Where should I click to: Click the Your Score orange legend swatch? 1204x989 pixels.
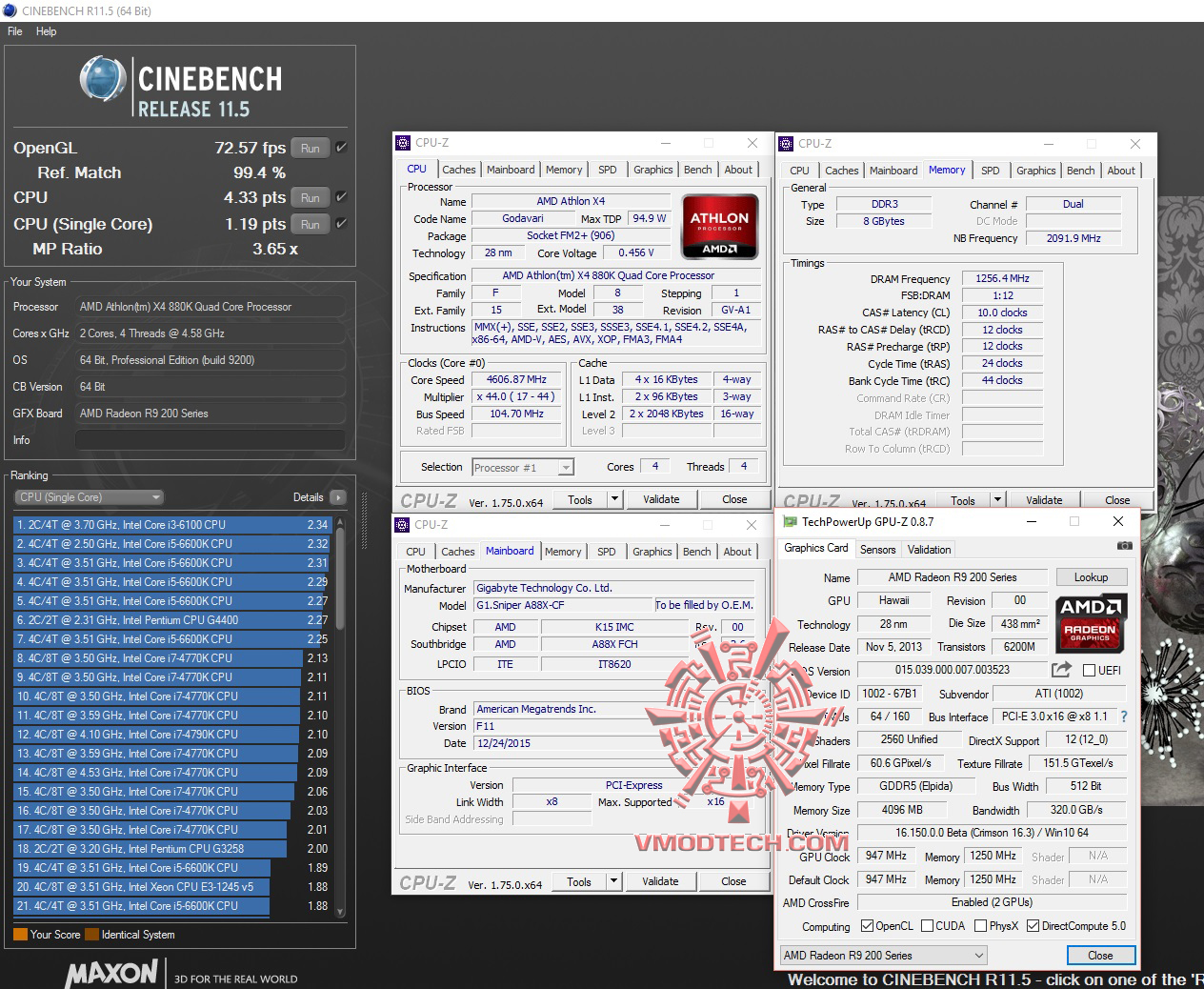point(20,935)
